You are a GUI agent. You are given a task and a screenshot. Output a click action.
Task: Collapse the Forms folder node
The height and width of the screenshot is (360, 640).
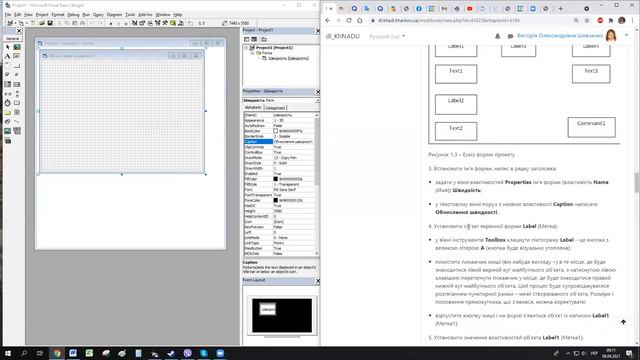pyautogui.click(x=252, y=53)
